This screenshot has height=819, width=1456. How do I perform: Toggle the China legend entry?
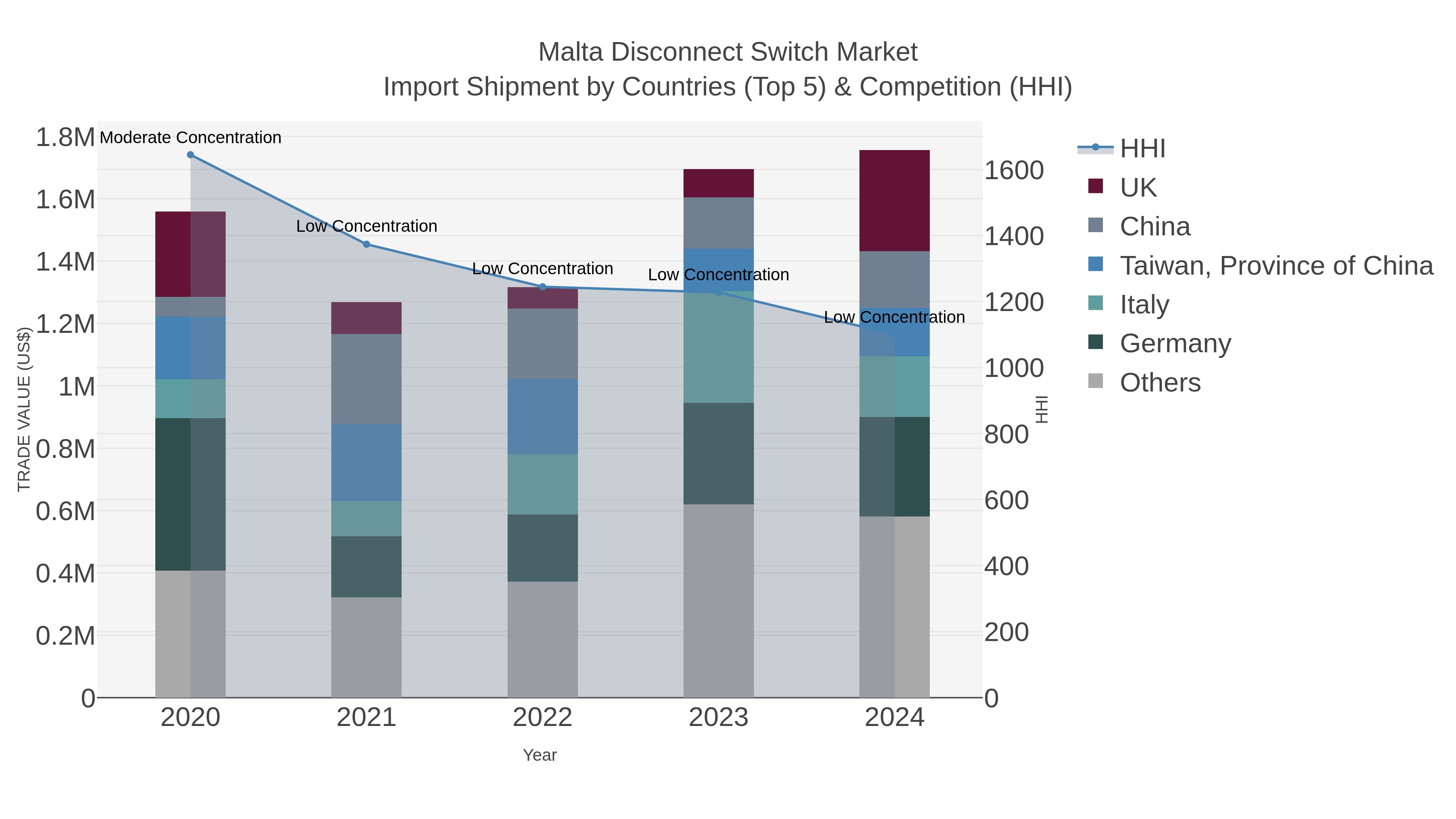pos(1139,226)
